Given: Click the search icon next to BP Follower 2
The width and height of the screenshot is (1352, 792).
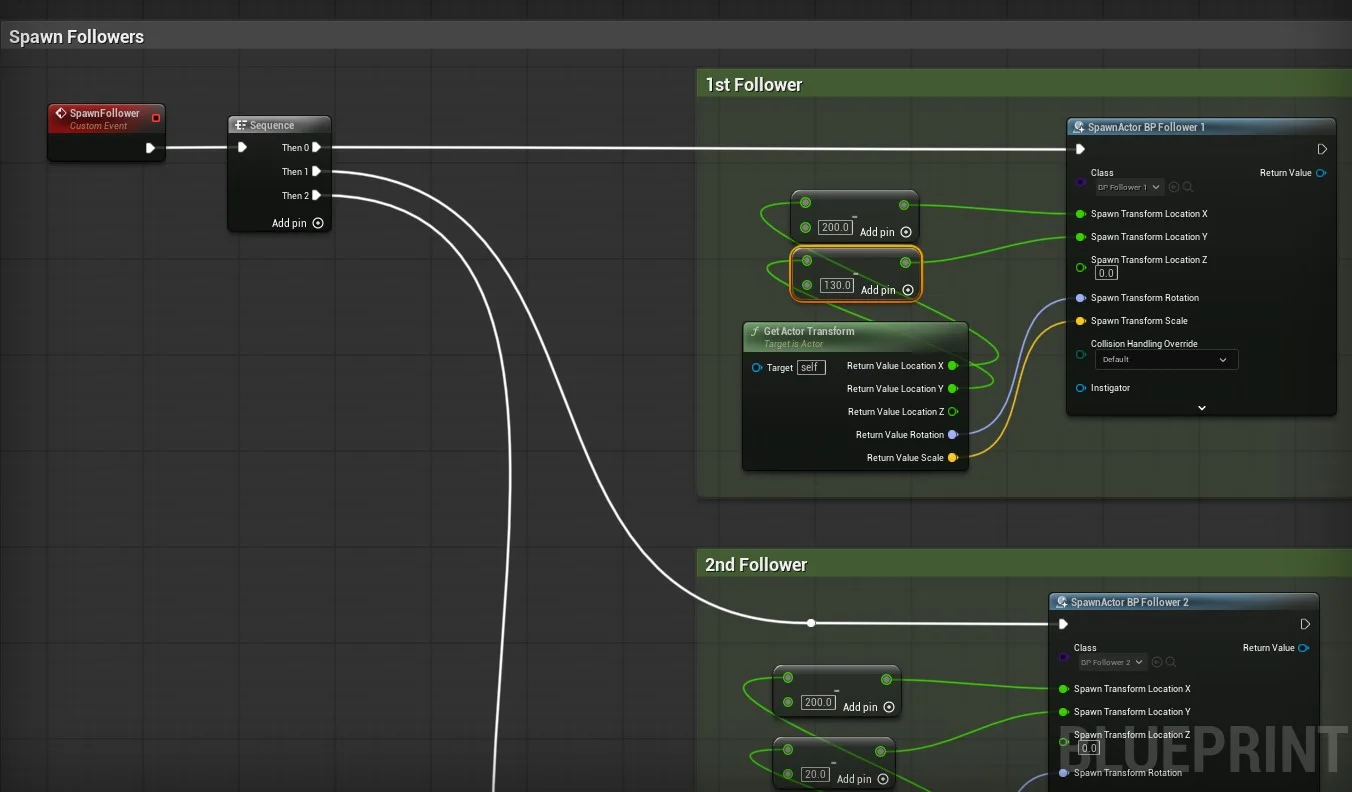Looking at the screenshot, I should point(1171,662).
